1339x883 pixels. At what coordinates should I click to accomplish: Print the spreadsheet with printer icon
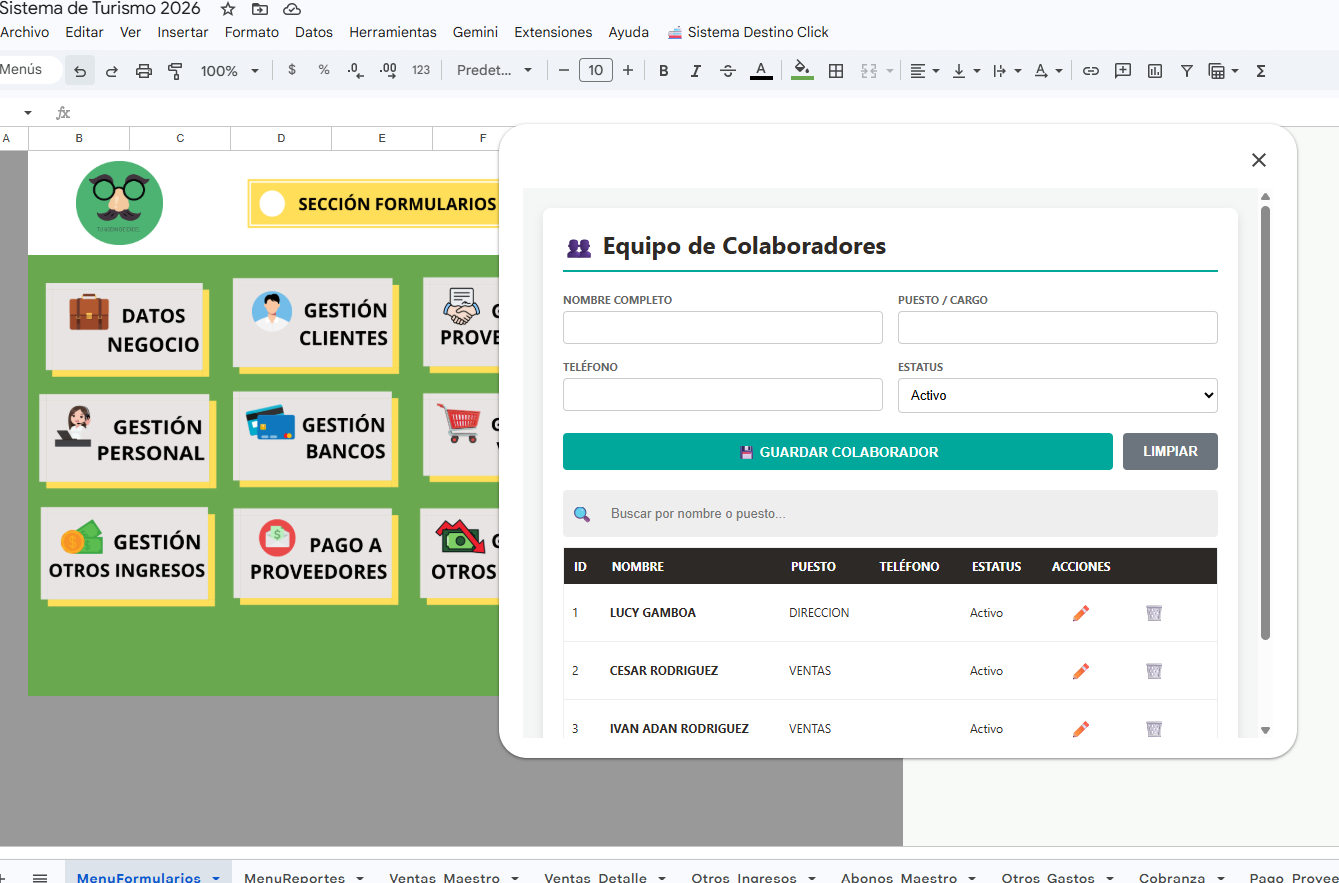pos(144,71)
